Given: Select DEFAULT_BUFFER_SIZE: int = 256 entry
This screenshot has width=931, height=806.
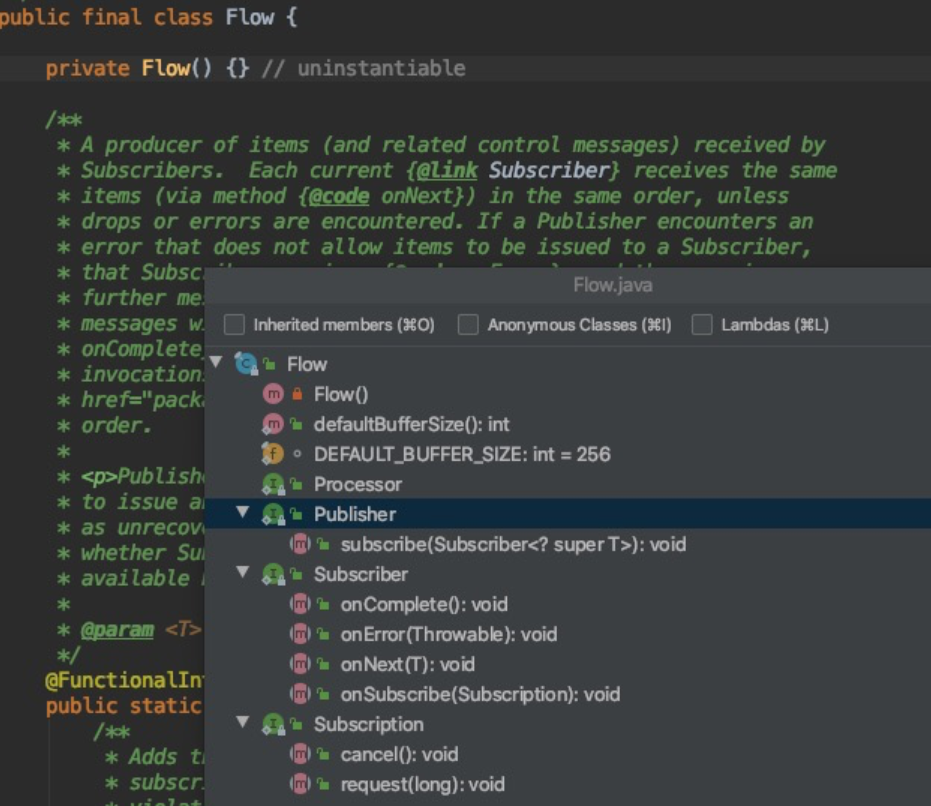Looking at the screenshot, I should click(x=462, y=454).
